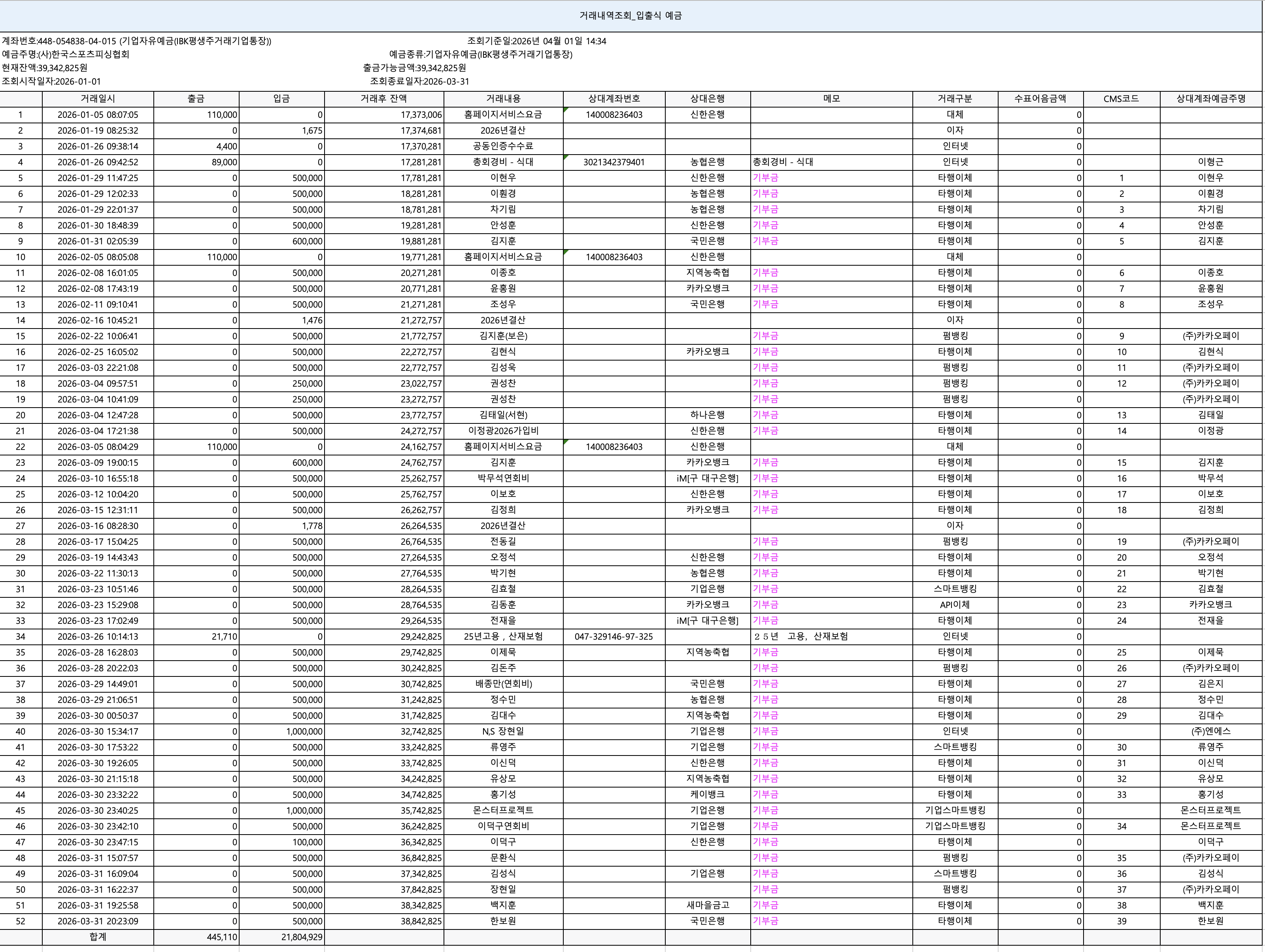
Task: Click the 거래일시 column header
Action: [x=97, y=98]
